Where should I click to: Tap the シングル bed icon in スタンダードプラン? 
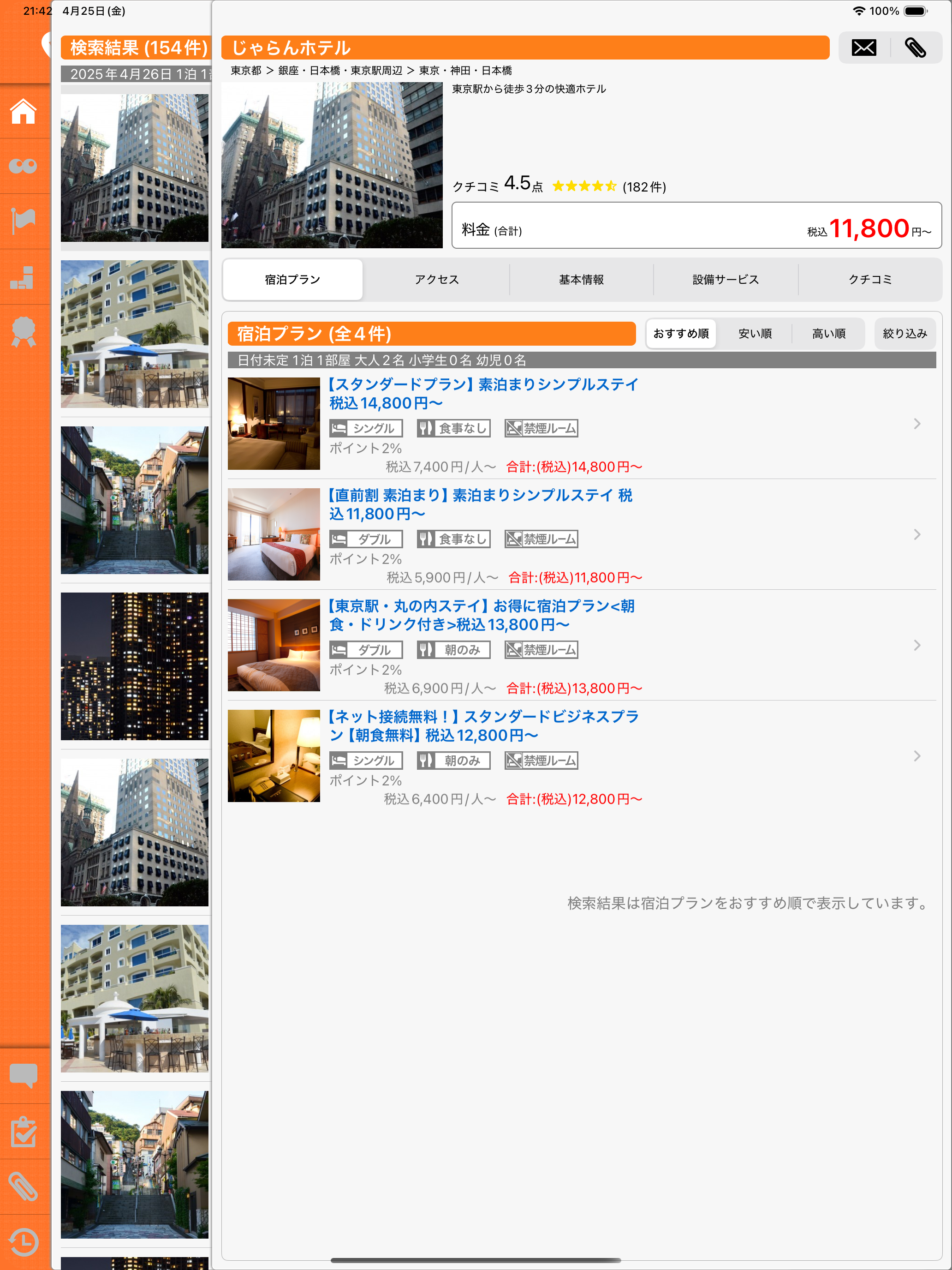366,428
